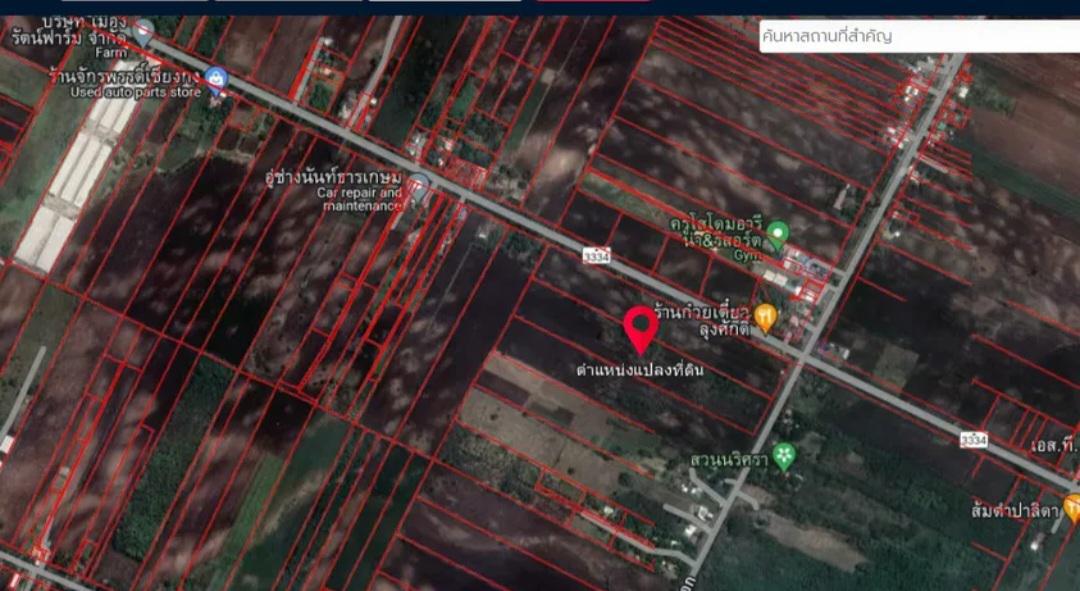Viewport: 1080px width, 591px height.
Task: Click the Car repair and maintenance caption
Action: click(x=362, y=199)
